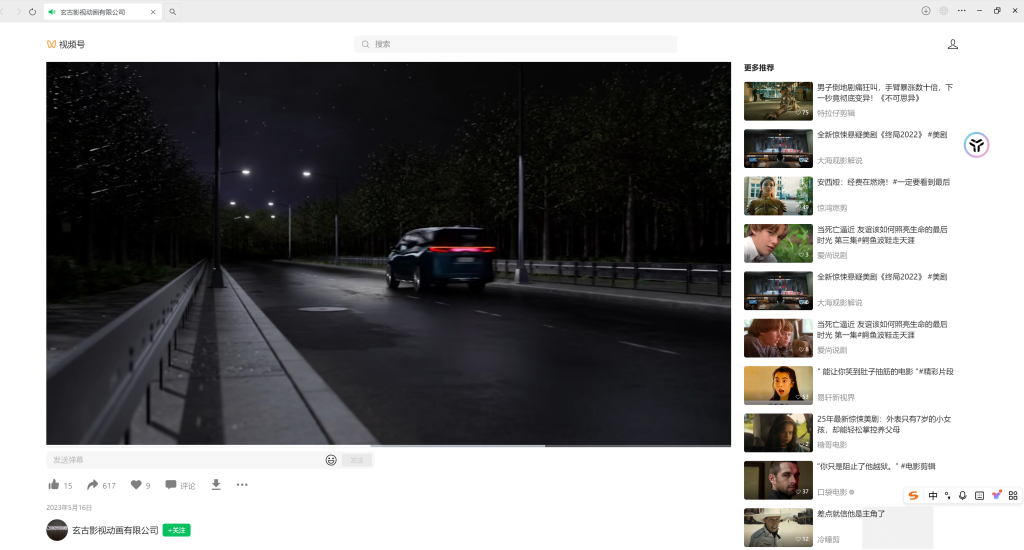Open the soft keyboard icon on input toolbar
Viewport: 1024px width, 550px height.
(x=979, y=496)
